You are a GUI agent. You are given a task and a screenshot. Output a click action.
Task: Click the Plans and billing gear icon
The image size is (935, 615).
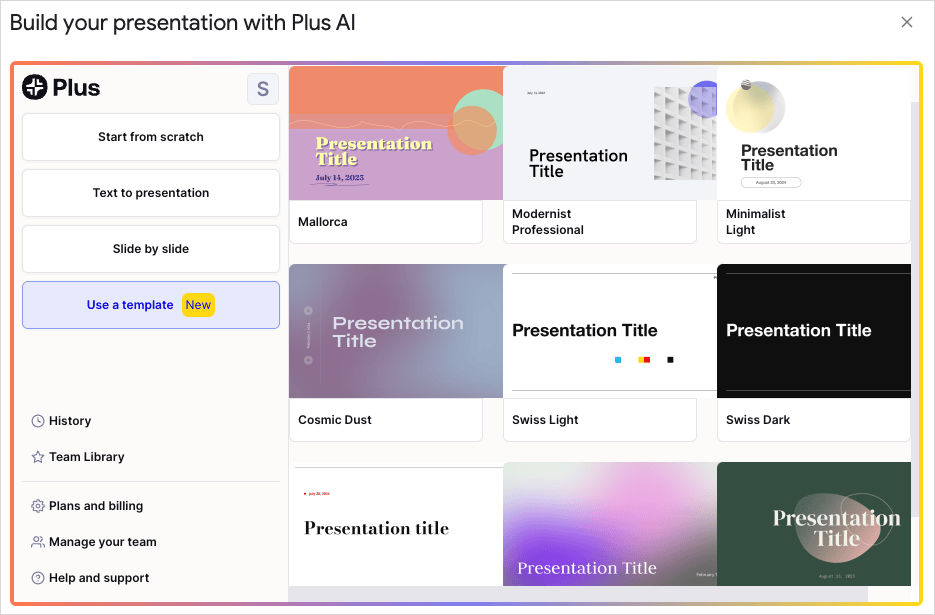38,506
